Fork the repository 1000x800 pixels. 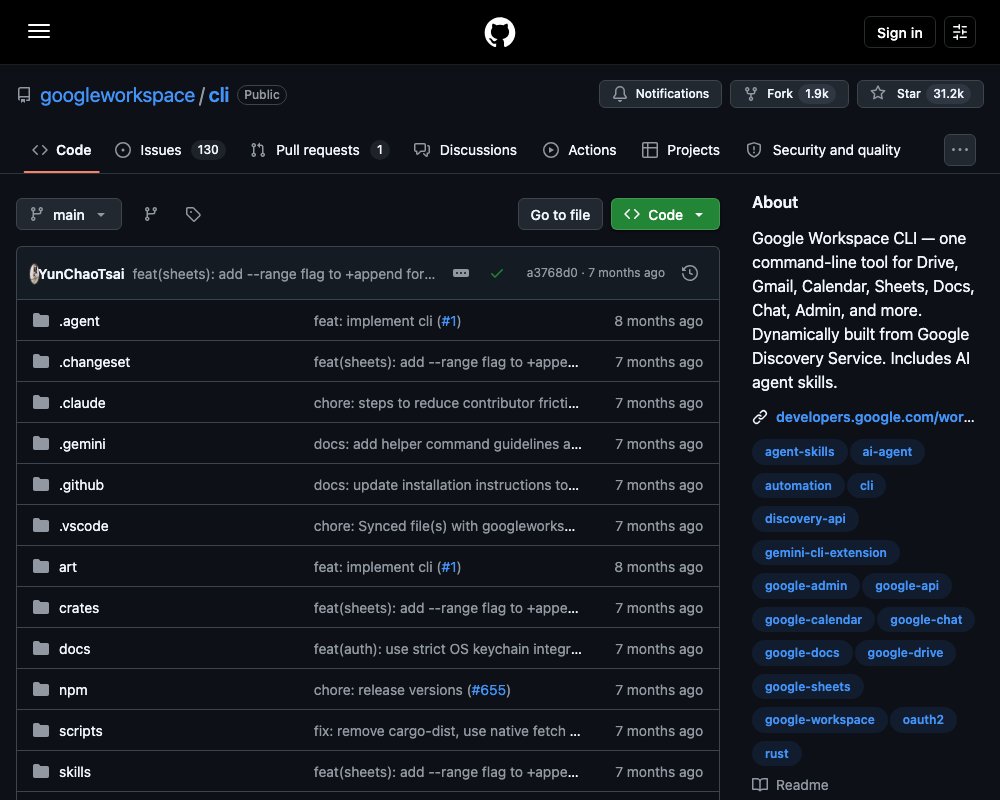(x=789, y=94)
